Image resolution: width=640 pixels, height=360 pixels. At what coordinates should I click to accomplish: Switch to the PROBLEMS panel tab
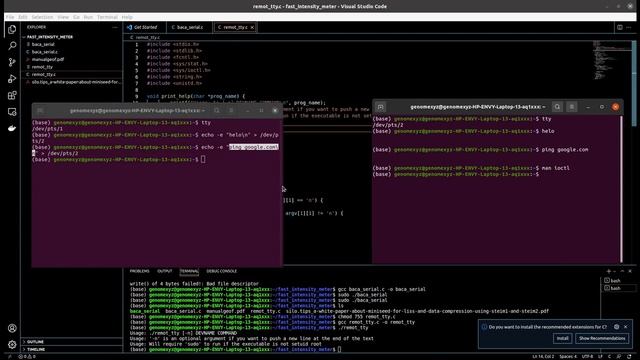coord(140,271)
